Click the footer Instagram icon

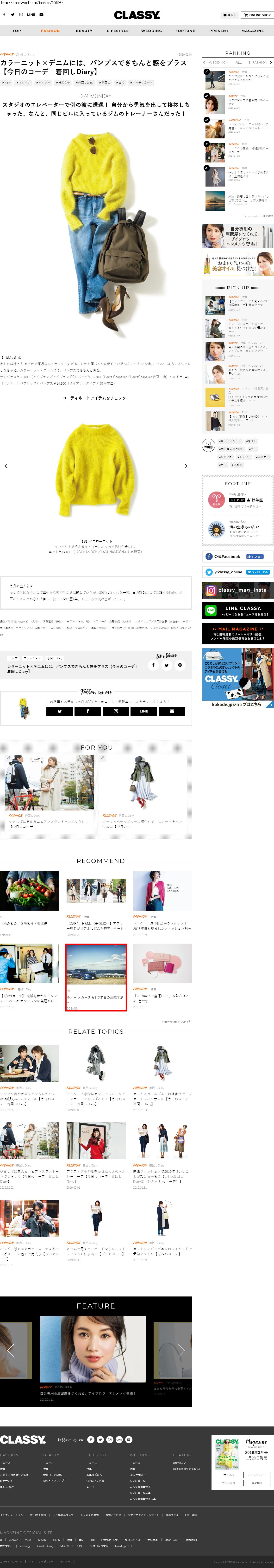(x=110, y=1439)
